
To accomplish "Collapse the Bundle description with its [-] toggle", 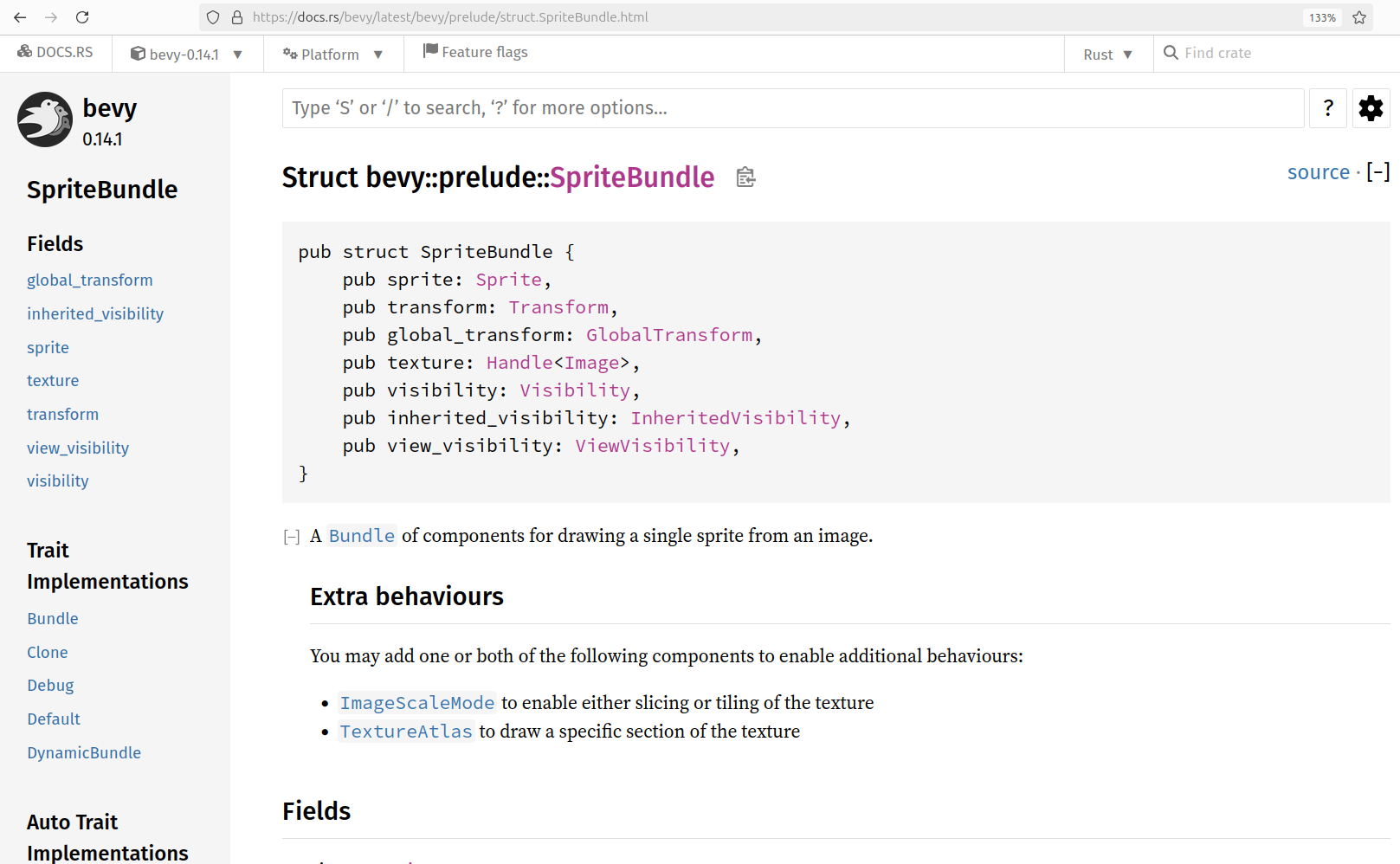I will click(x=292, y=537).
